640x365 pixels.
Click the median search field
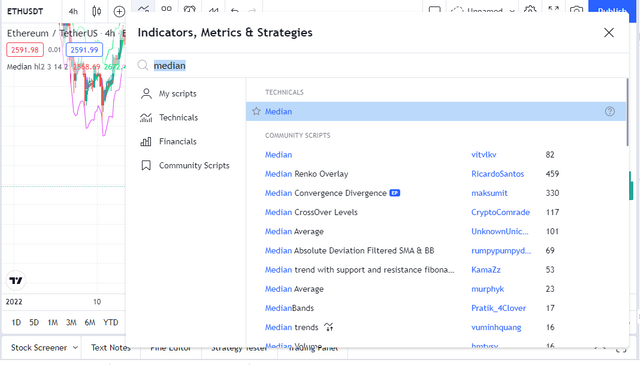tap(384, 65)
